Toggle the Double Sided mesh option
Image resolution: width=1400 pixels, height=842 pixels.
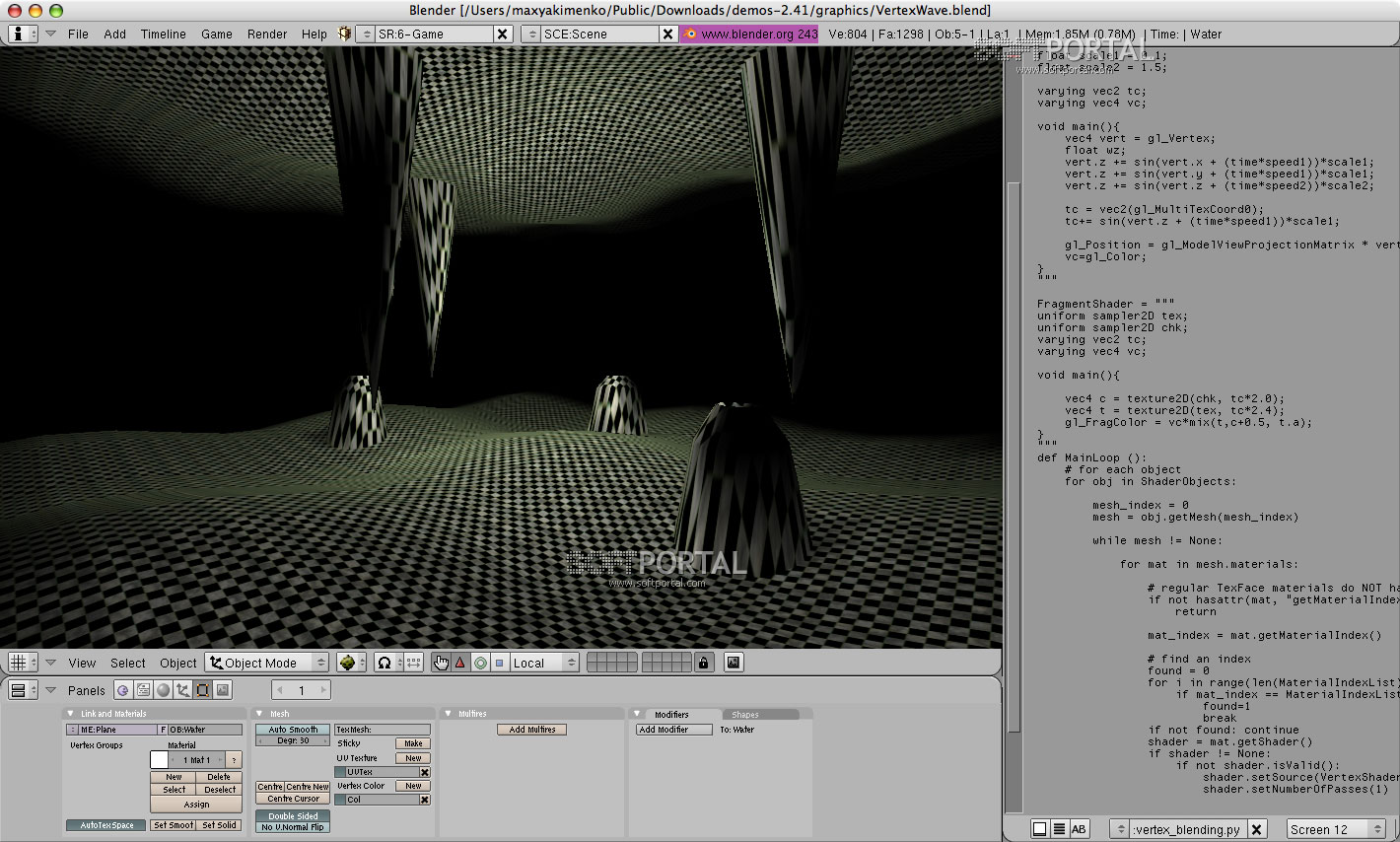pos(293,816)
